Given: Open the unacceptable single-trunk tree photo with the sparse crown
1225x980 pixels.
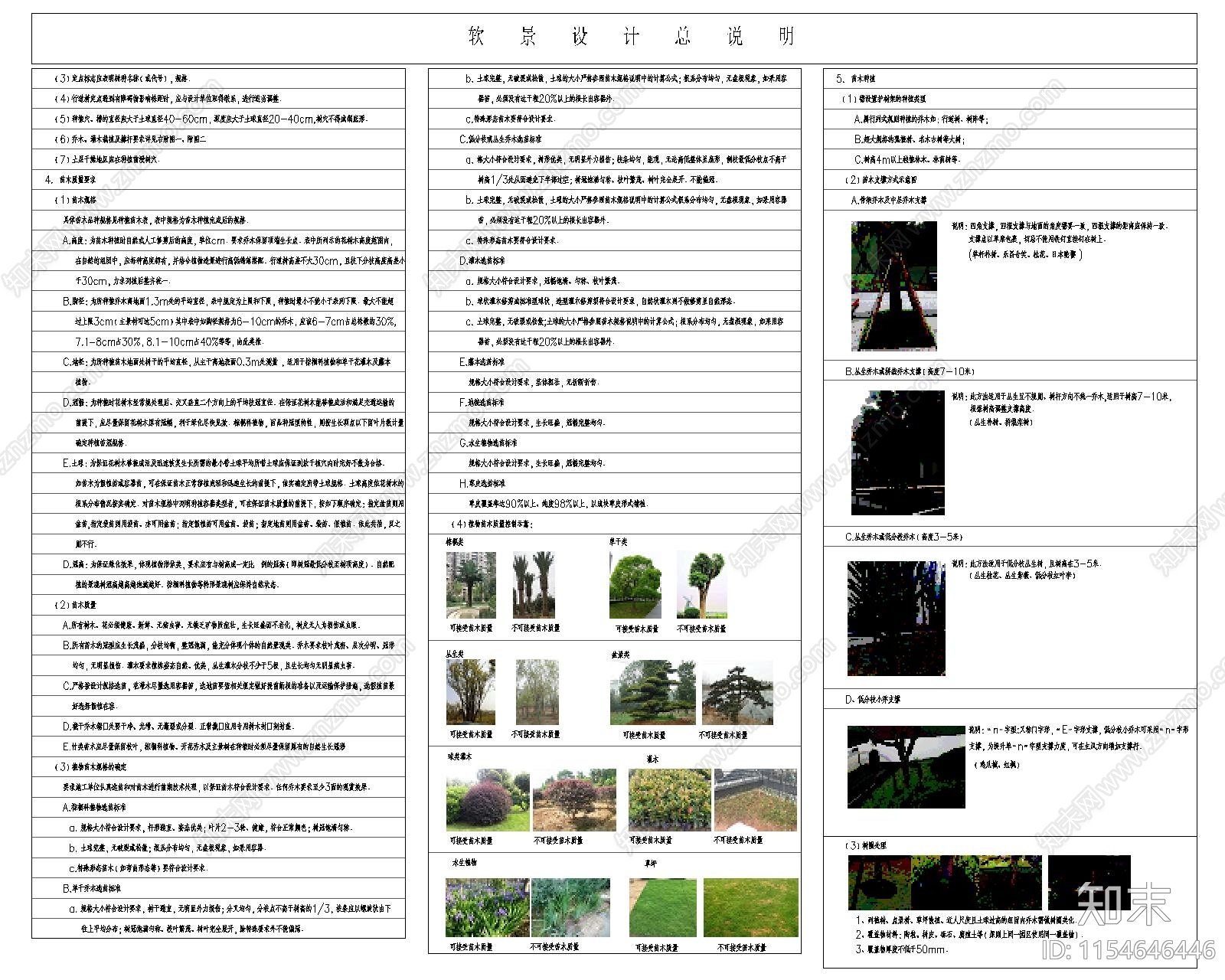Looking at the screenshot, I should click(x=701, y=585).
